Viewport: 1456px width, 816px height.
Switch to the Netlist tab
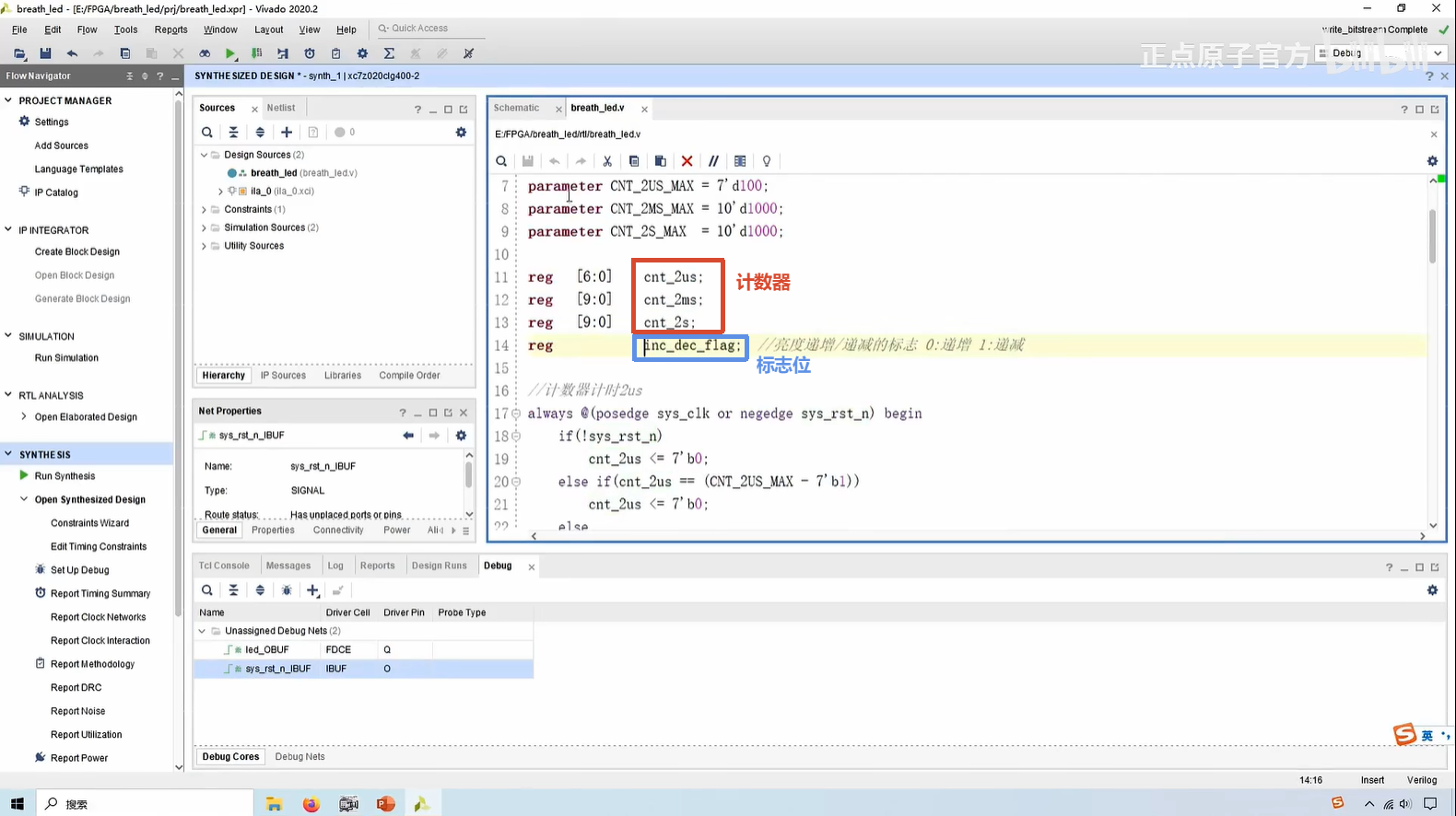click(281, 108)
